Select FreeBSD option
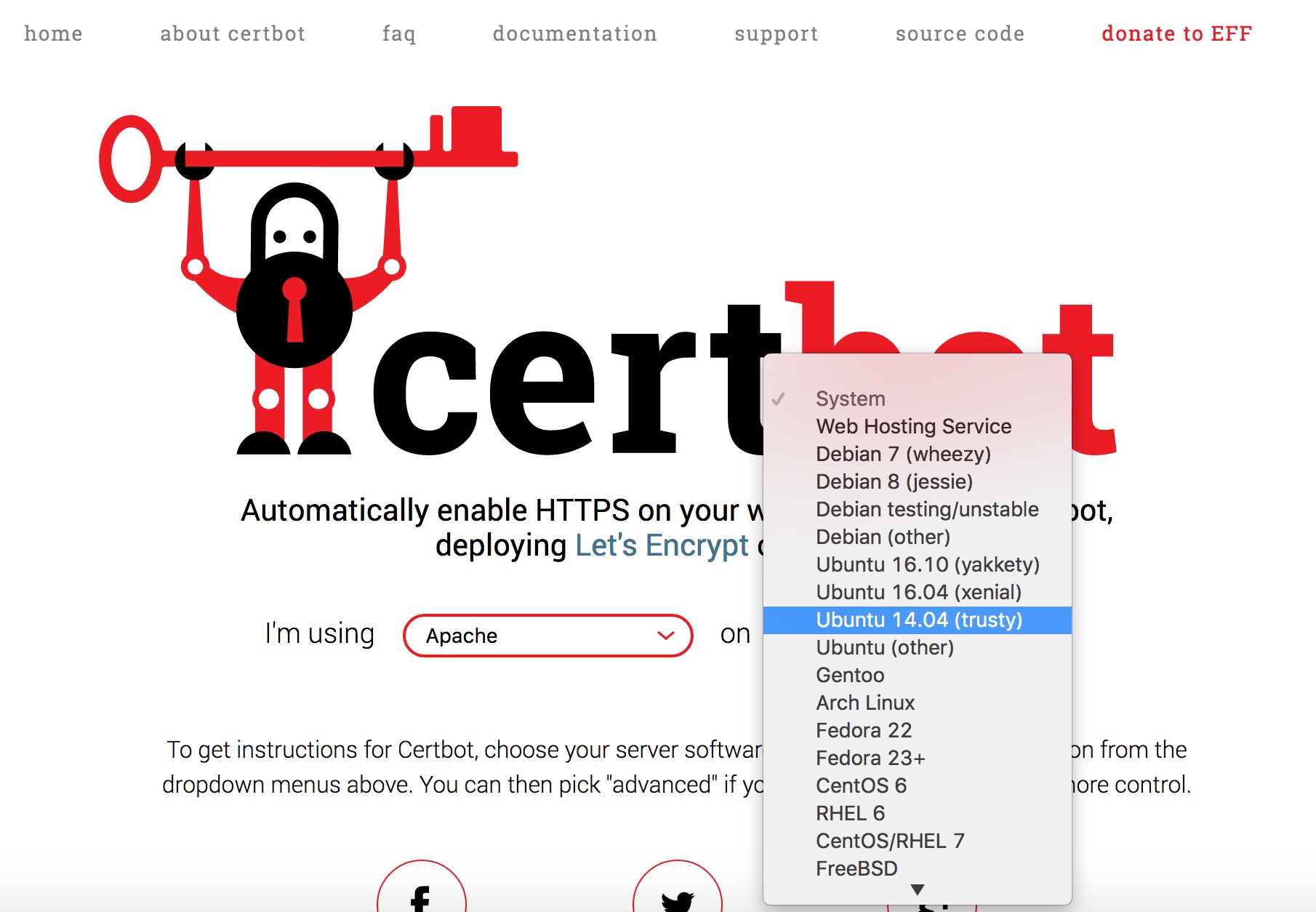 [x=918, y=868]
